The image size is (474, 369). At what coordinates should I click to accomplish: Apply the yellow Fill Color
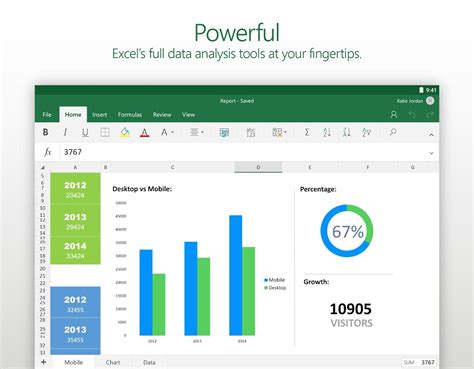pyautogui.click(x=125, y=132)
